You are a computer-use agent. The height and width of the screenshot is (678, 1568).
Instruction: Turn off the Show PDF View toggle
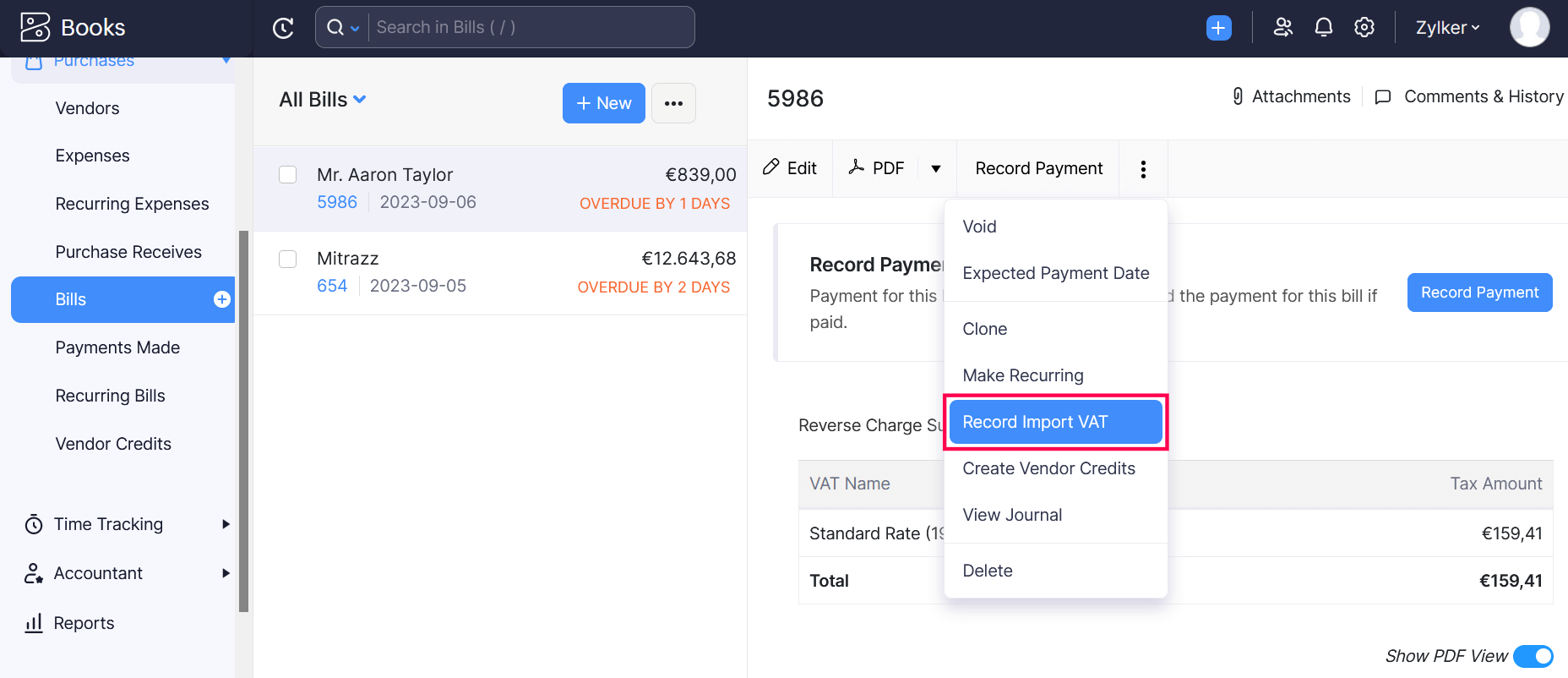pyautogui.click(x=1533, y=656)
